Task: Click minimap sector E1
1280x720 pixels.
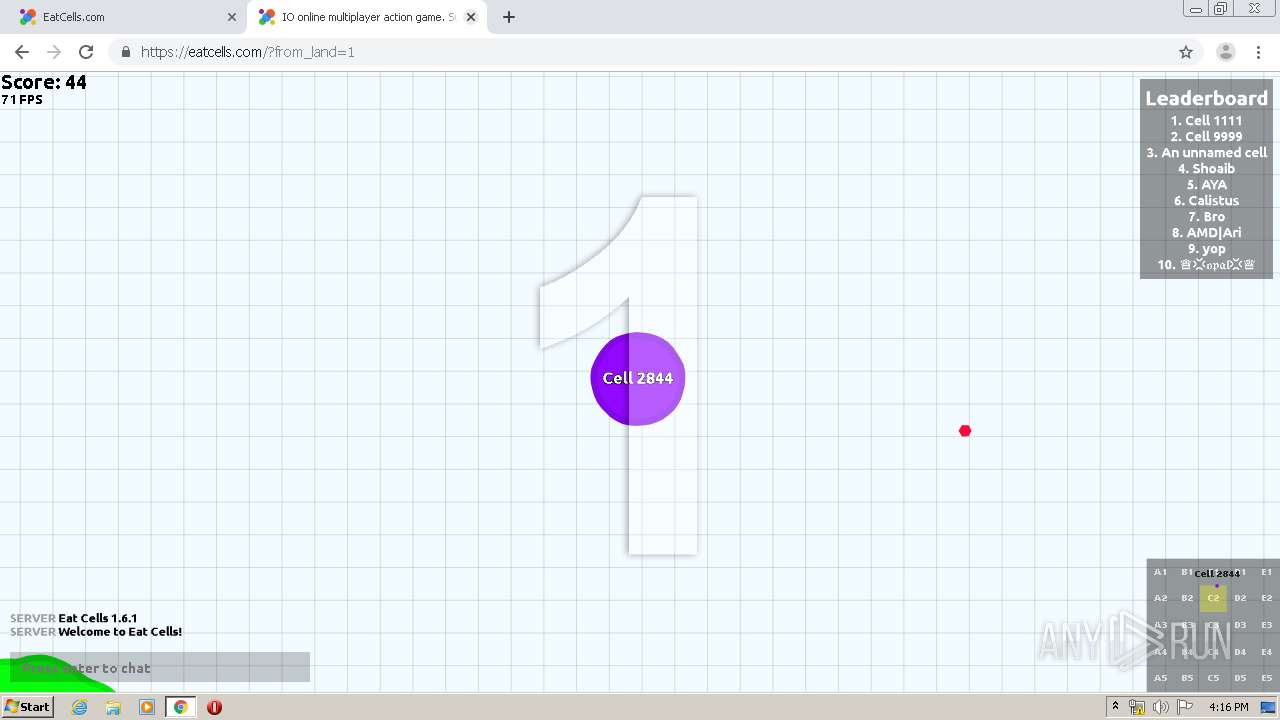Action: 1267,572
